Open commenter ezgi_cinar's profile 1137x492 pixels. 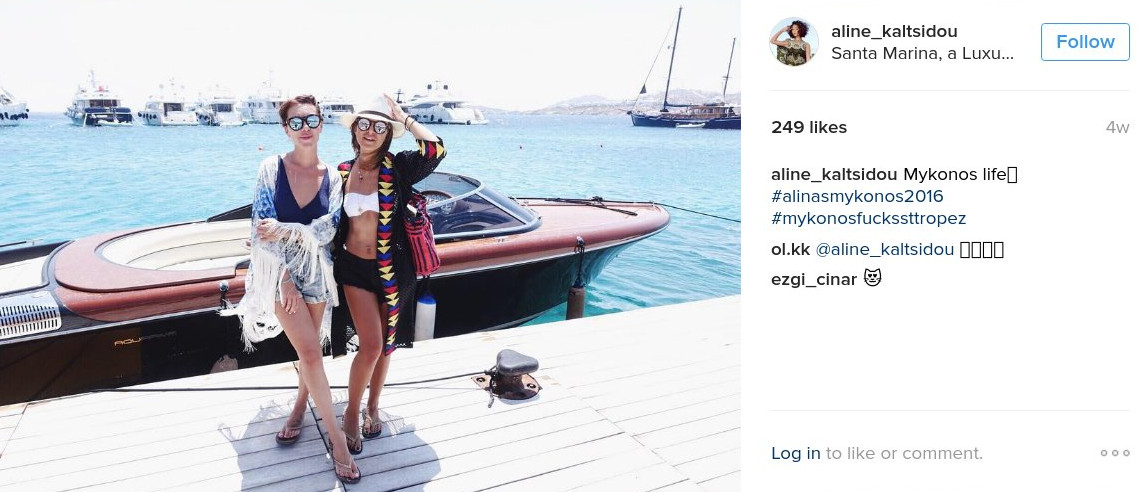click(x=814, y=279)
